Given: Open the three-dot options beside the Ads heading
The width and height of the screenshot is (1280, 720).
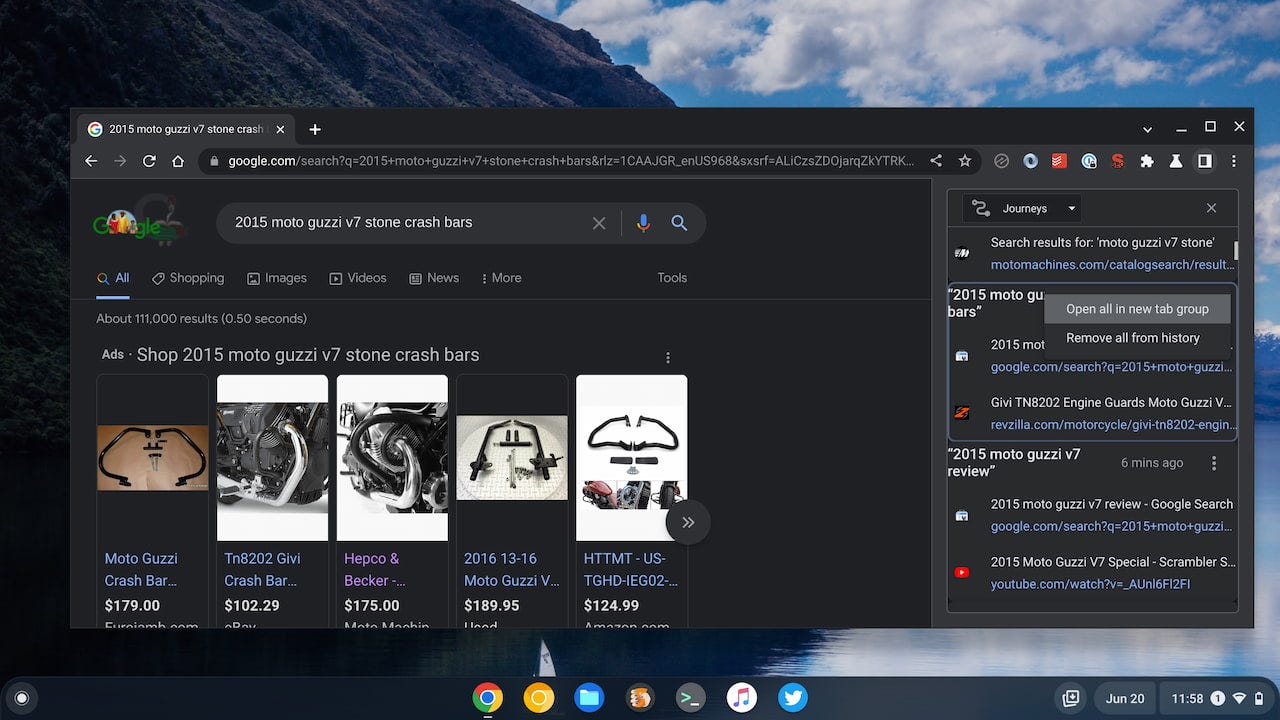Looking at the screenshot, I should tap(668, 357).
